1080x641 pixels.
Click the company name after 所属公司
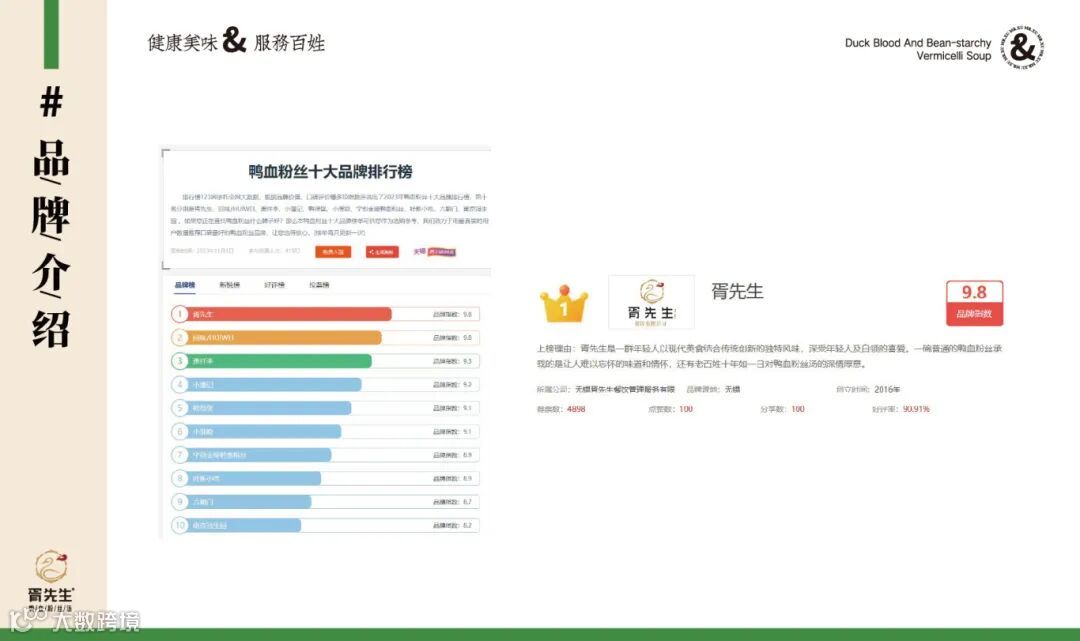click(625, 390)
